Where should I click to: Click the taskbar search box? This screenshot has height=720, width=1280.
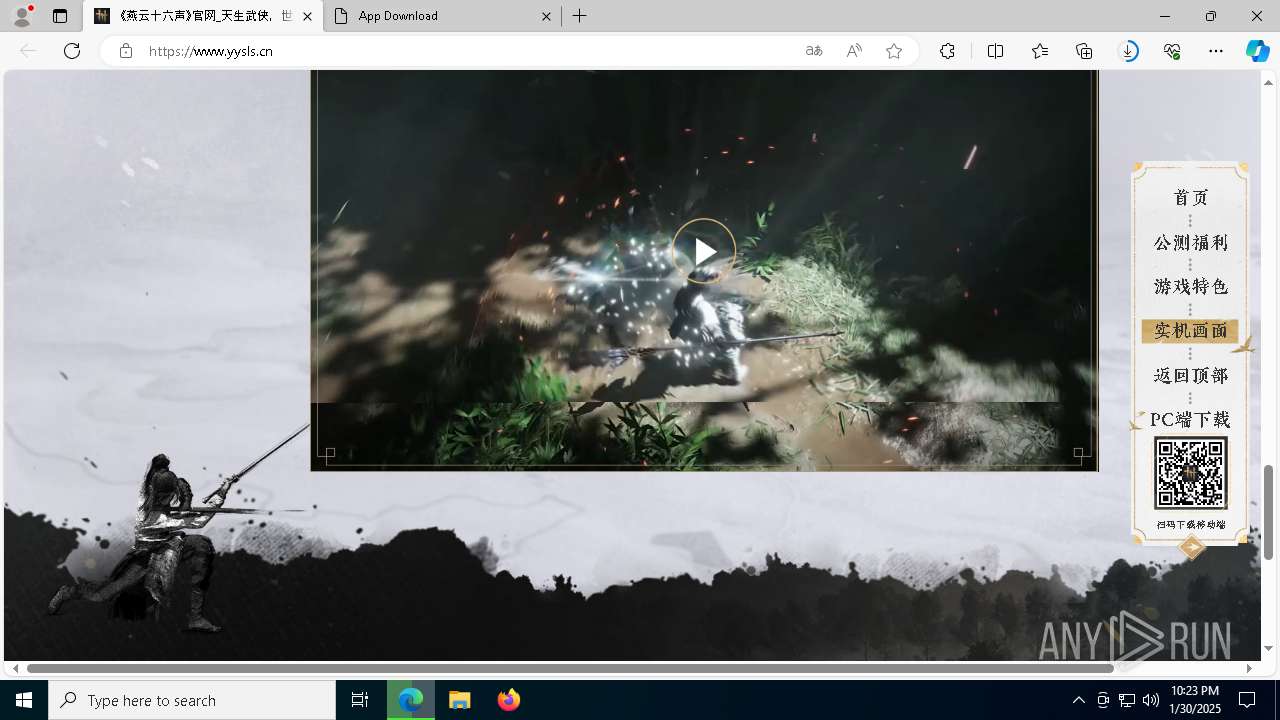[192, 700]
